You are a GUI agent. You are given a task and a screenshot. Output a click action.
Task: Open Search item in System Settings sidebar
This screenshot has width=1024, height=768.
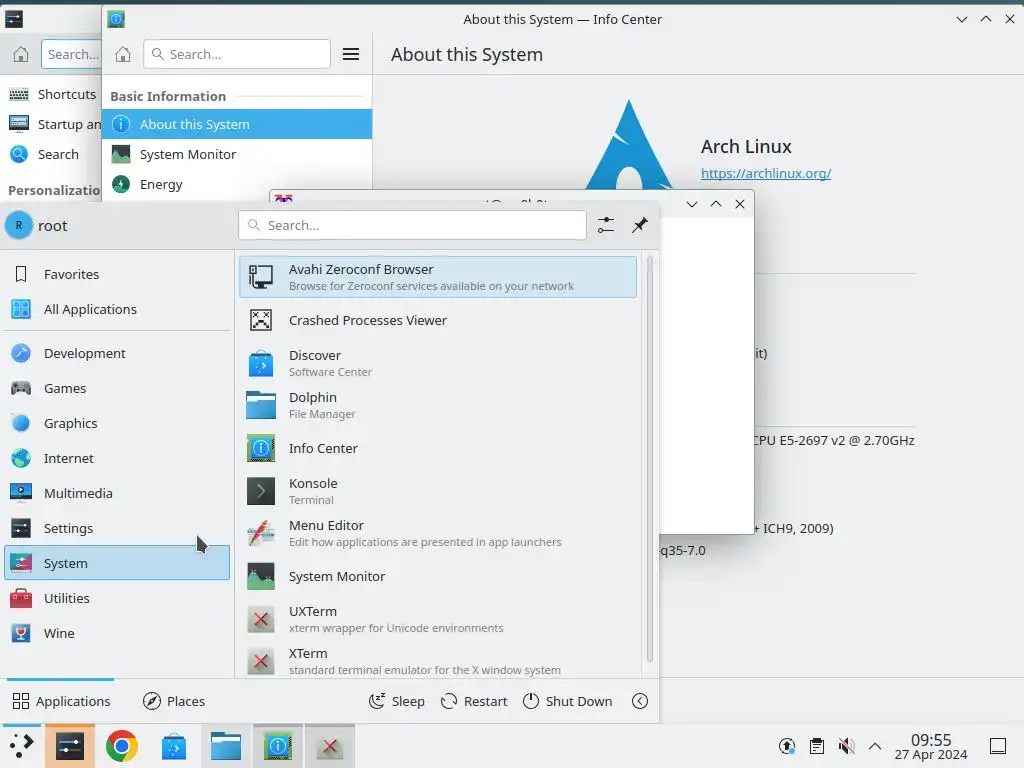coord(52,154)
